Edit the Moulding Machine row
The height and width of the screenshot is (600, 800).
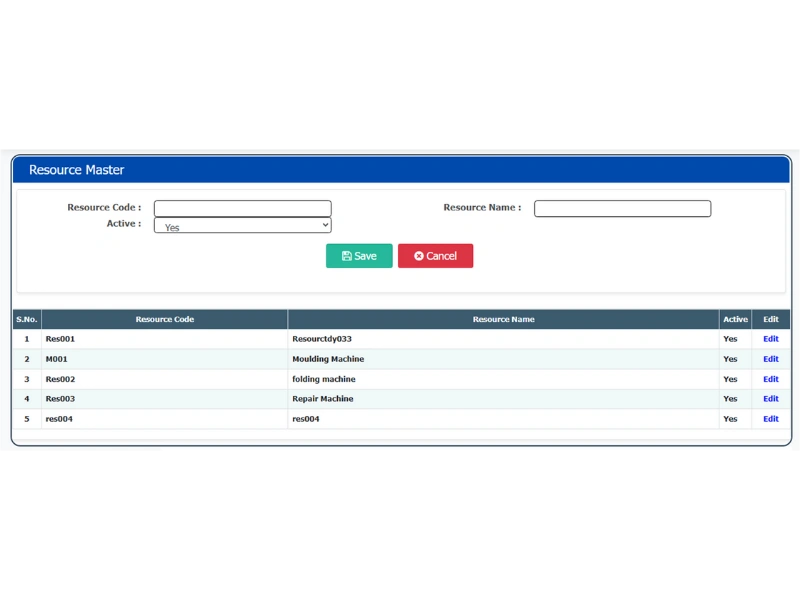770,358
